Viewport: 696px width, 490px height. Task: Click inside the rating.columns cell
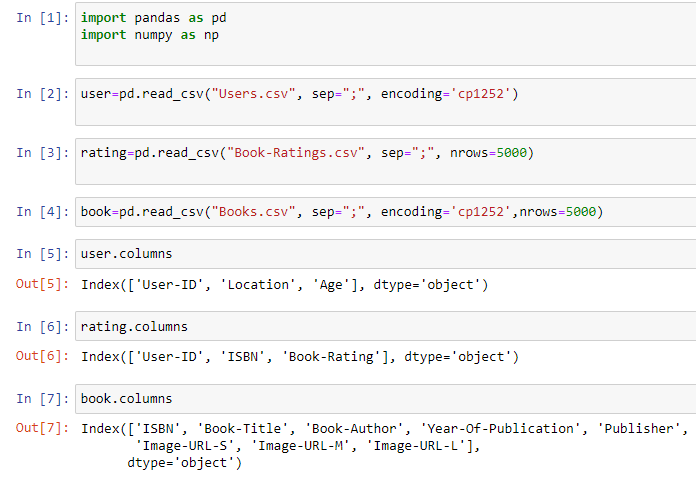pos(385,326)
